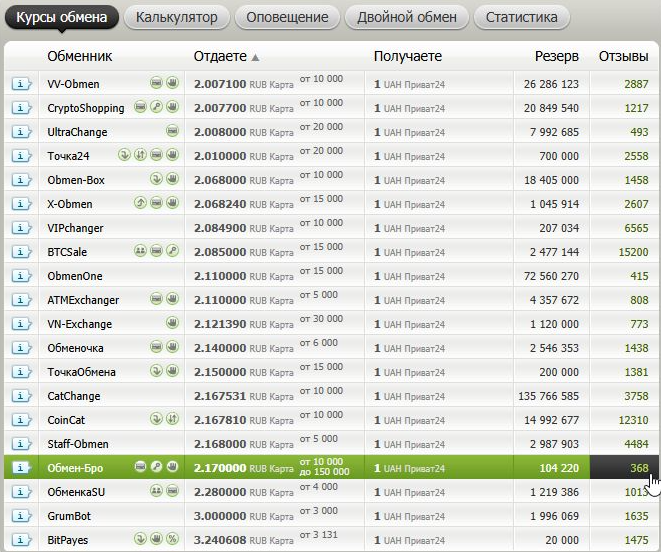Open the UltraChange exchanger link
661x552 pixels.
point(77,132)
